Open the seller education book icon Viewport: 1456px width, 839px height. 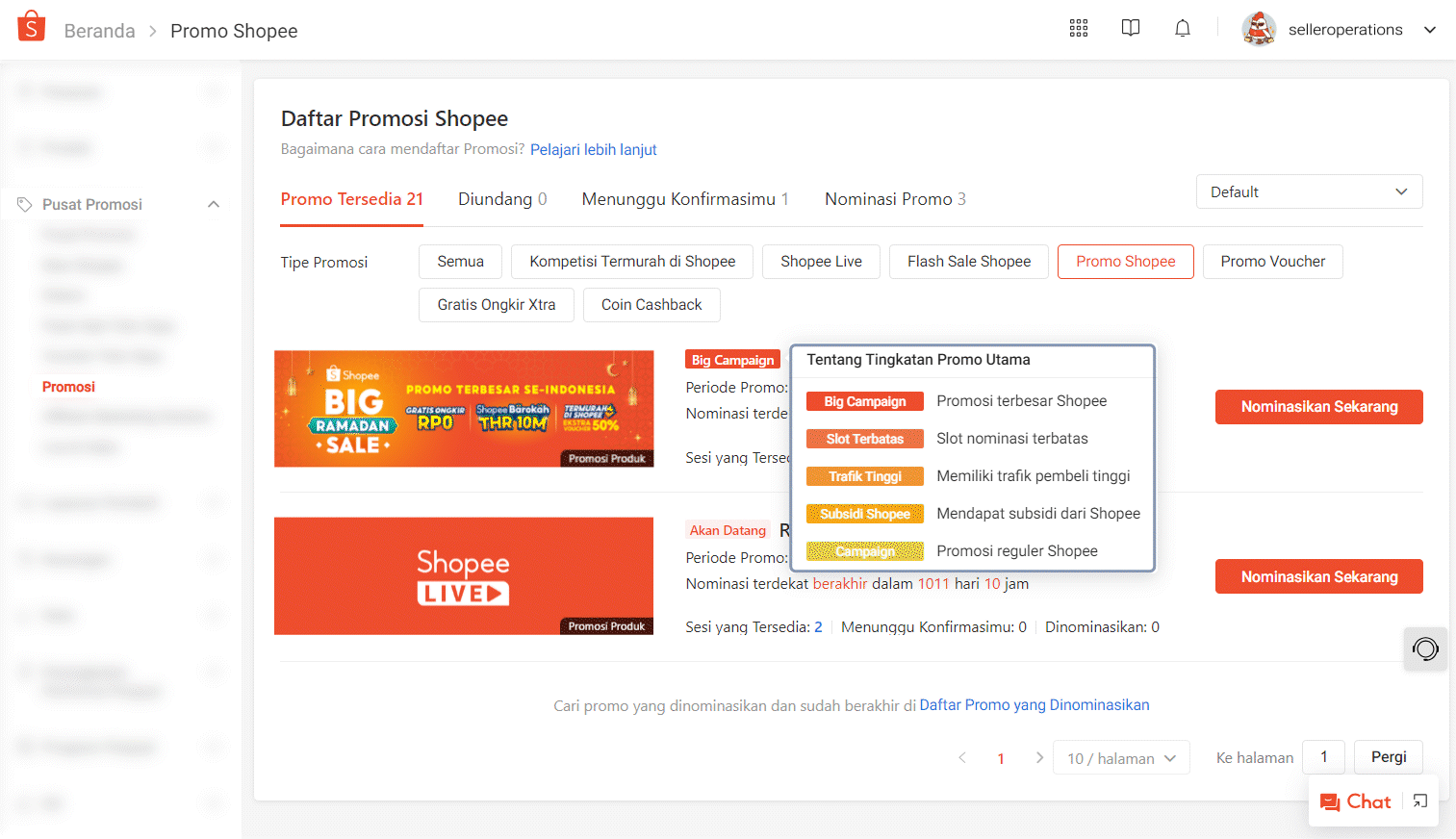pyautogui.click(x=1131, y=28)
